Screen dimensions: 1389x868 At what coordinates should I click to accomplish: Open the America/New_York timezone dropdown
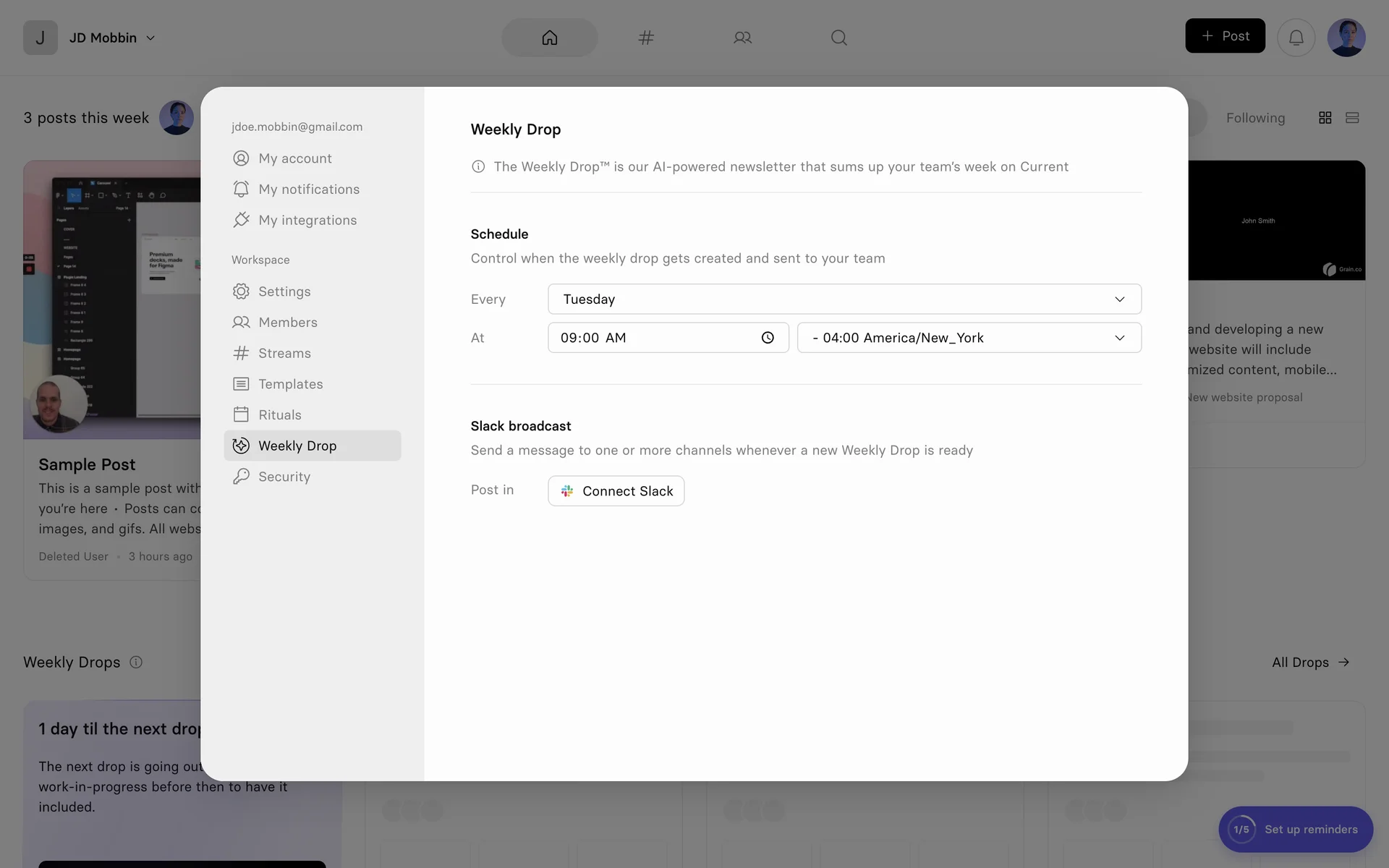969,338
